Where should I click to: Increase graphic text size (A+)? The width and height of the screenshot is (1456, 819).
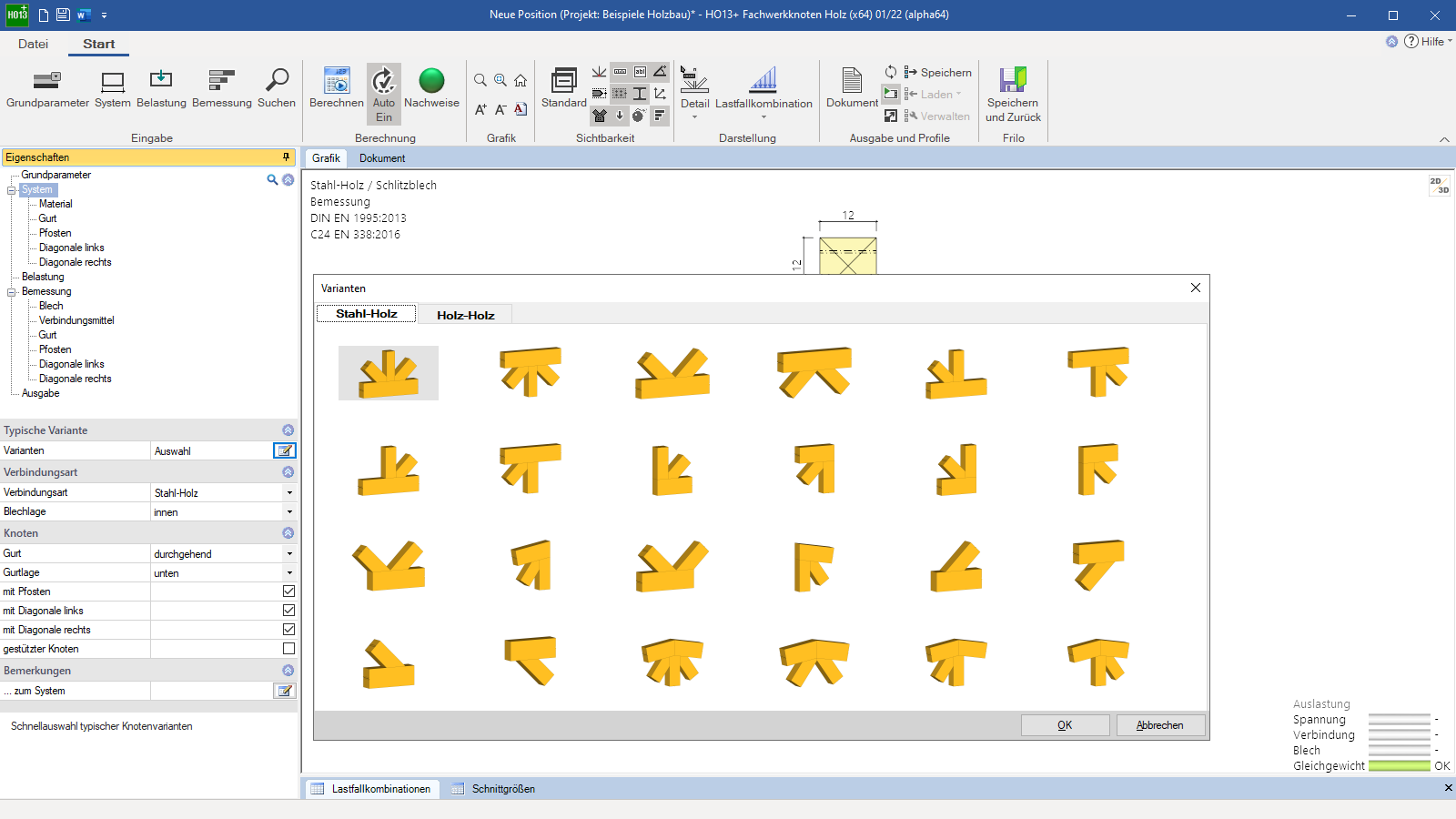(480, 109)
